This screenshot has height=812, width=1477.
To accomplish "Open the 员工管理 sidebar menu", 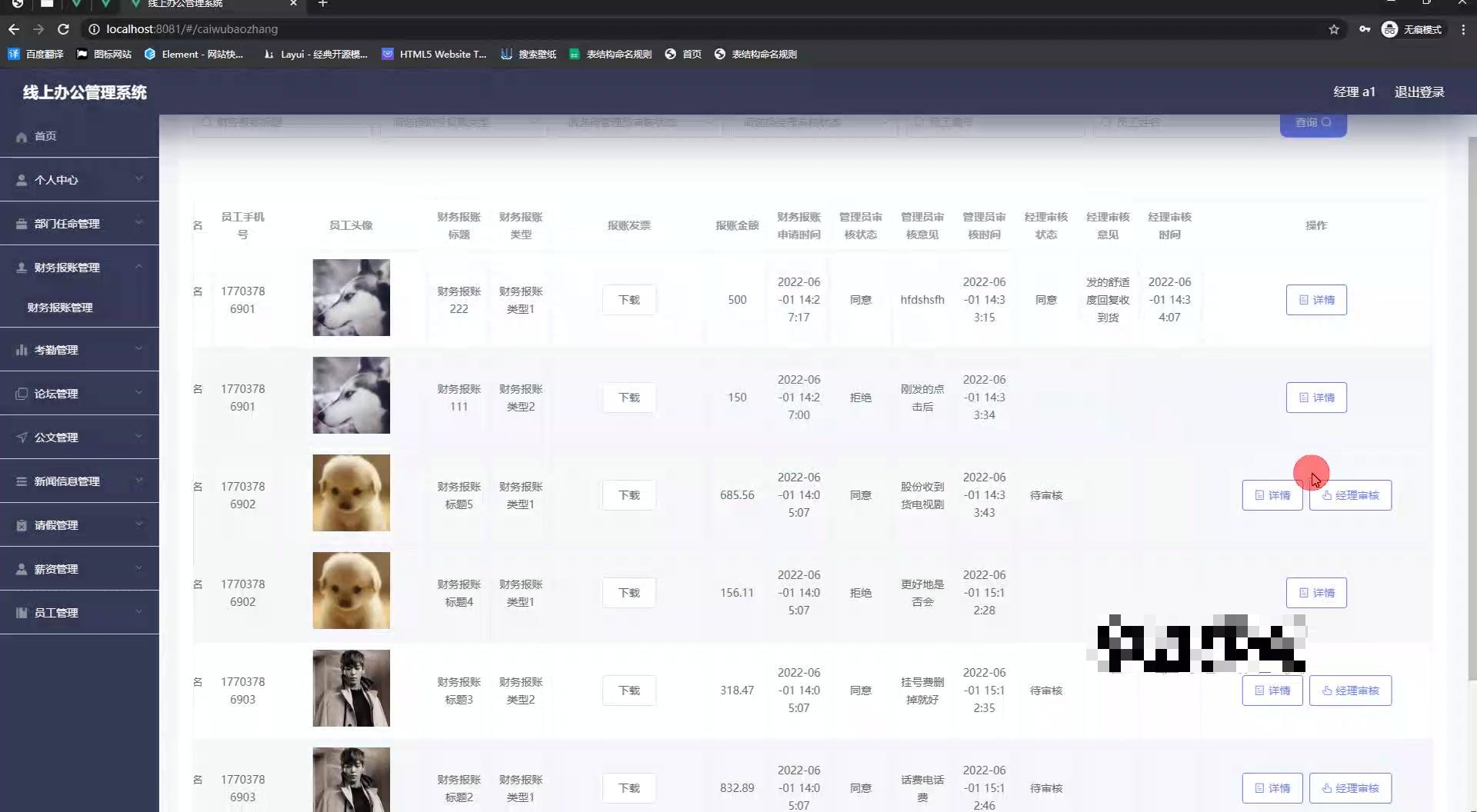I will 79,613.
